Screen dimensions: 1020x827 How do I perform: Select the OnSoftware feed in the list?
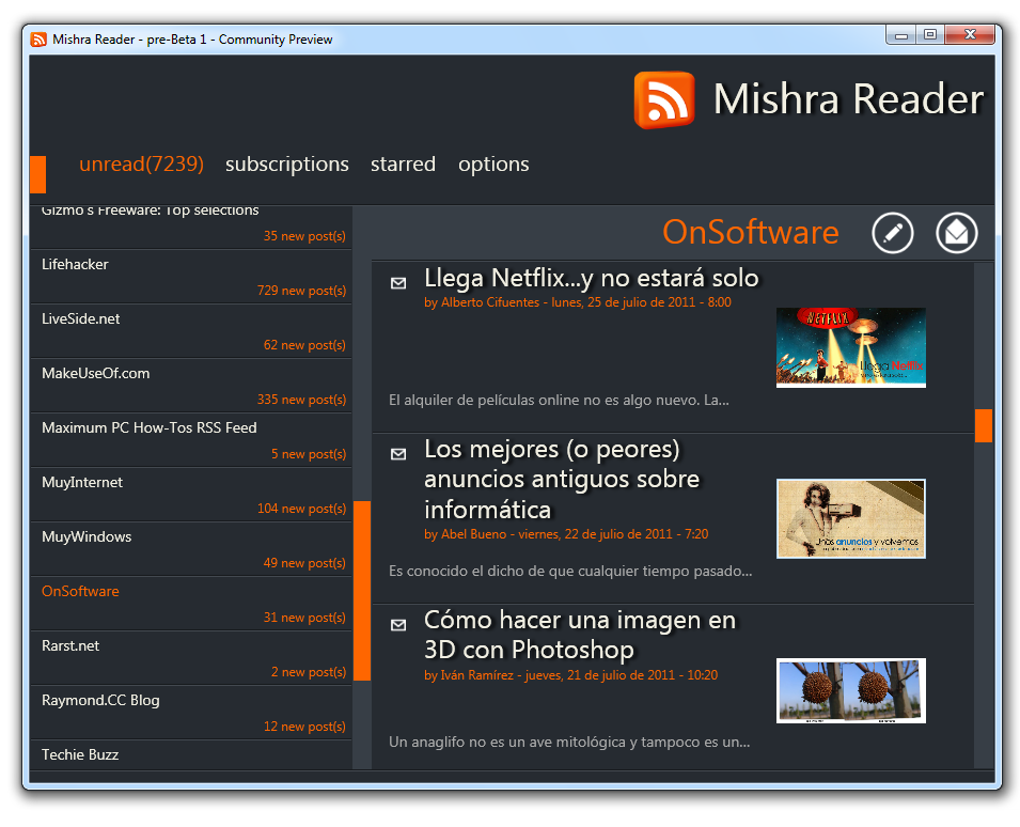[191, 604]
